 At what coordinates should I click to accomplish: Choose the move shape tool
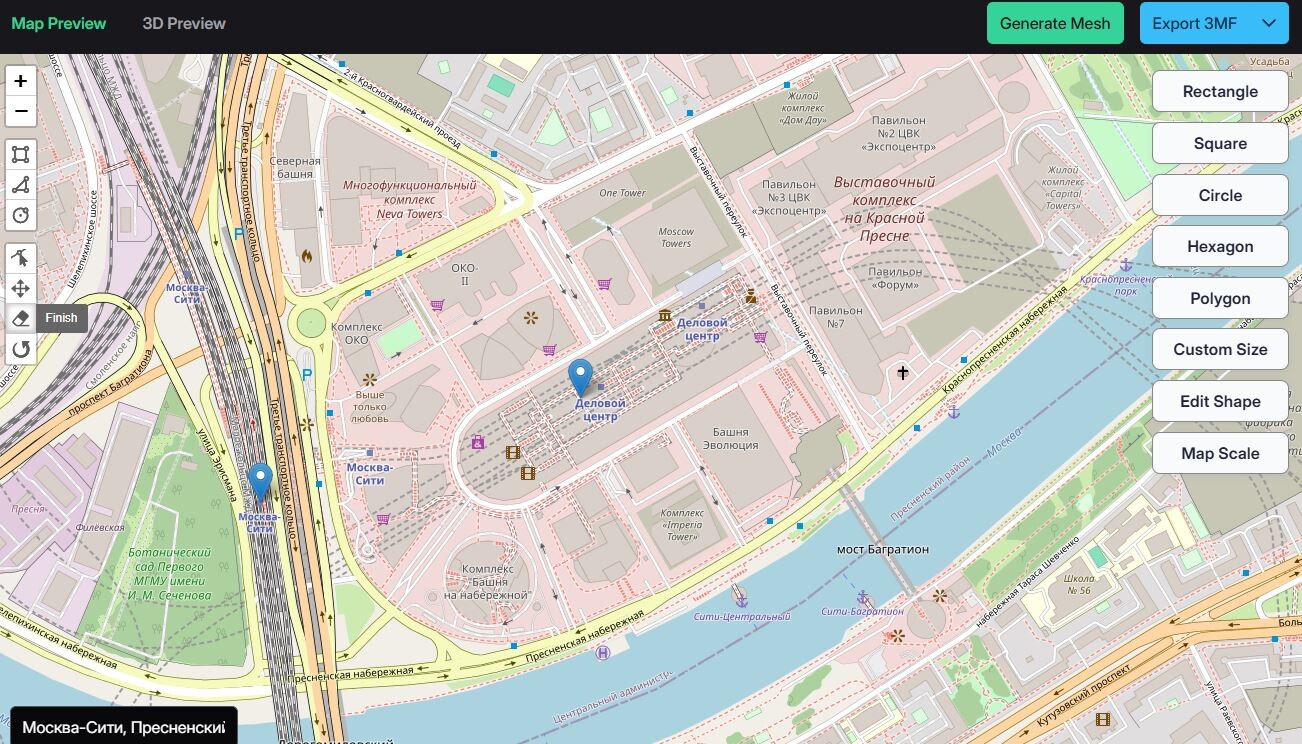[x=20, y=289]
